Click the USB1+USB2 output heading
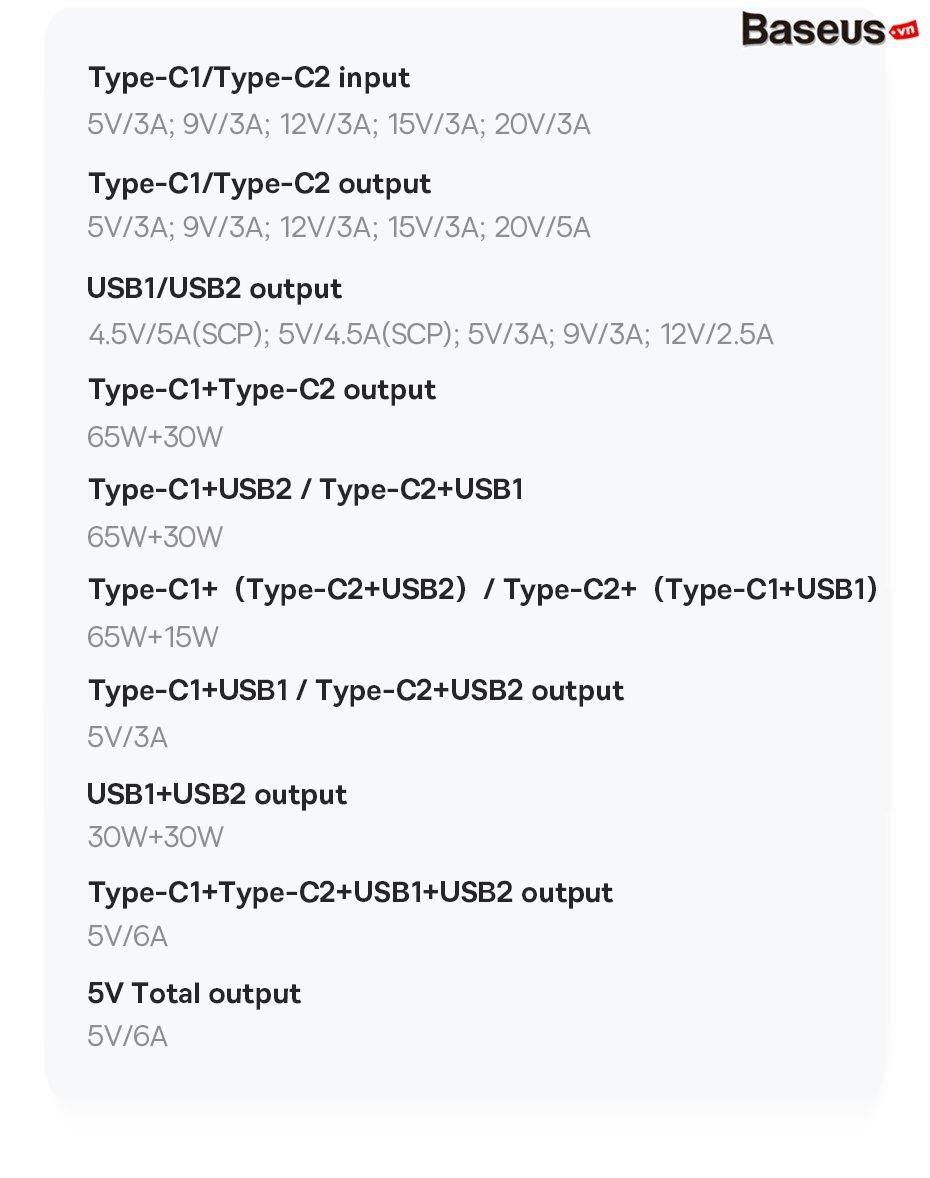 [x=216, y=795]
